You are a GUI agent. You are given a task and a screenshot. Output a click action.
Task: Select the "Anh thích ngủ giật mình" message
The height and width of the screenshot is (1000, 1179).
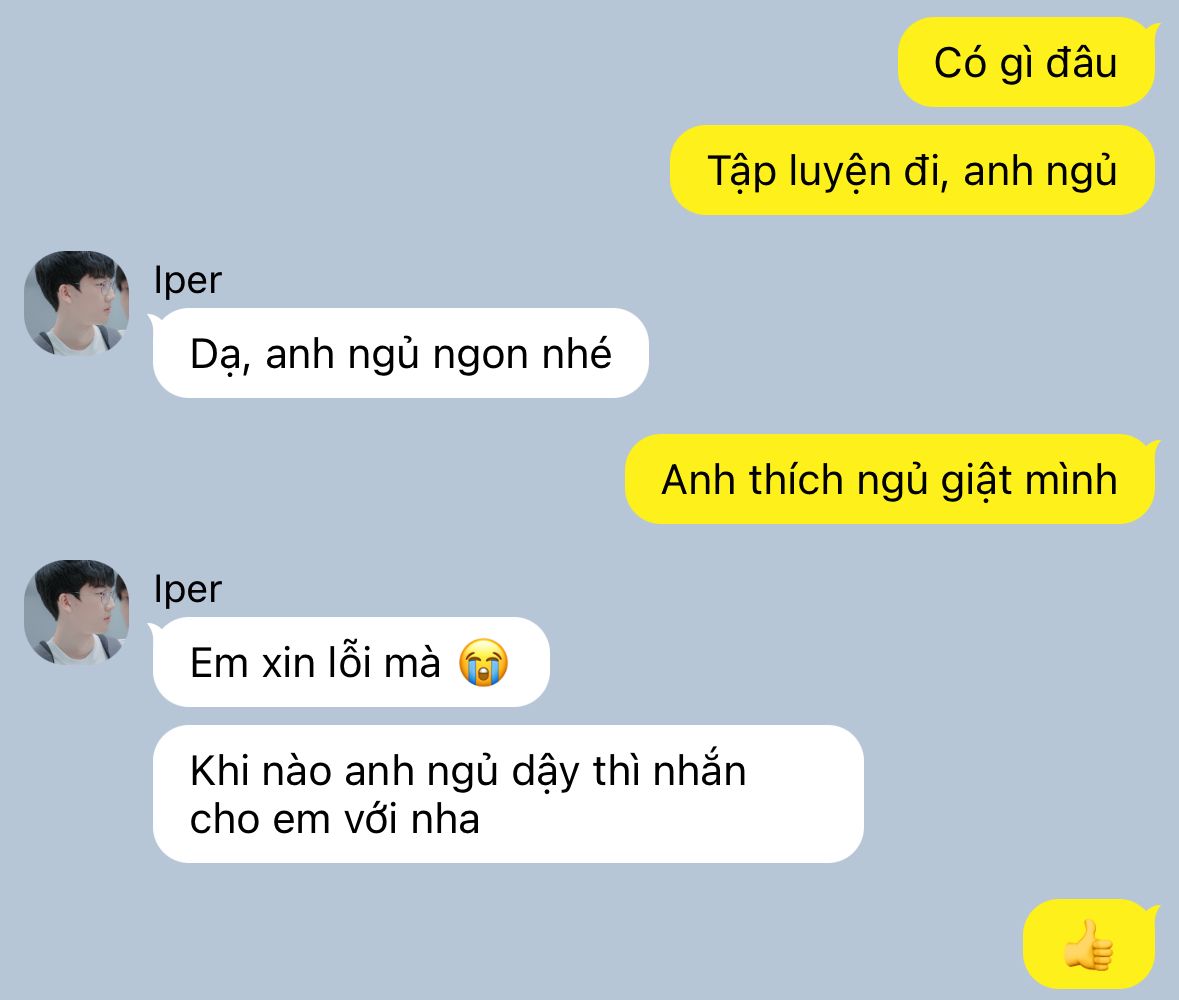(x=890, y=480)
